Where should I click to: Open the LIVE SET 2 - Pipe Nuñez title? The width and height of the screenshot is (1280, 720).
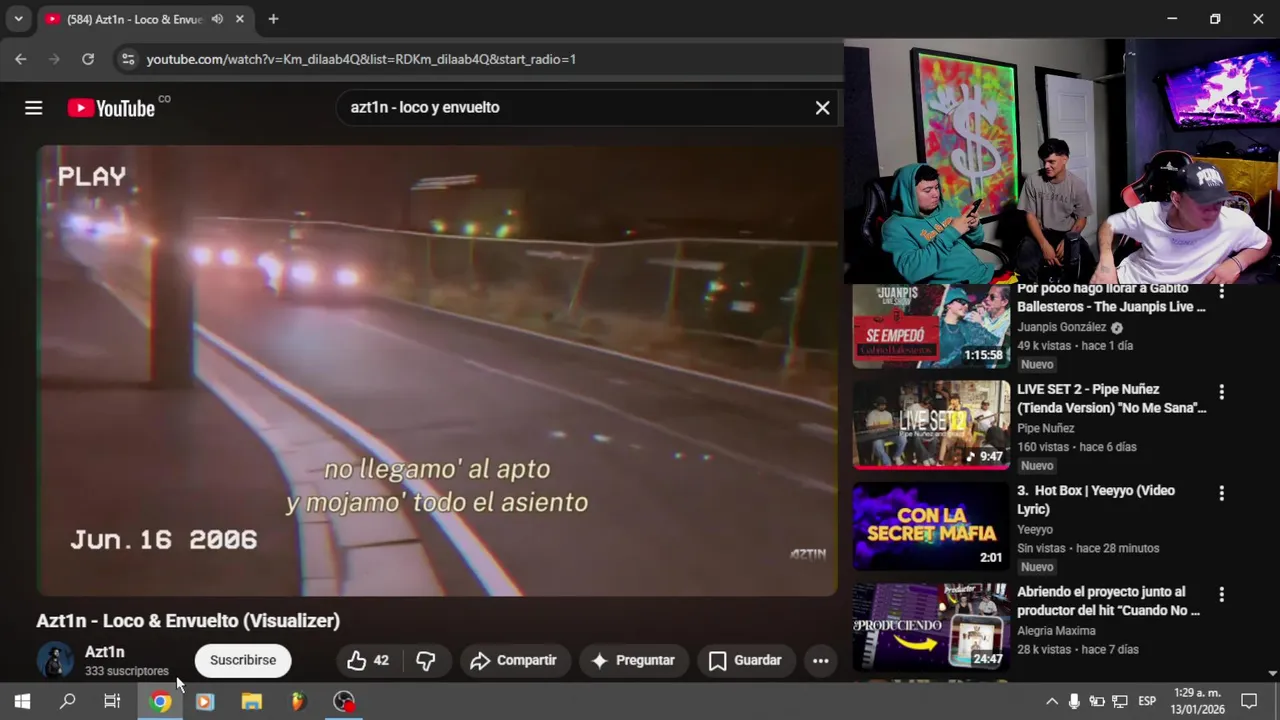(1112, 398)
